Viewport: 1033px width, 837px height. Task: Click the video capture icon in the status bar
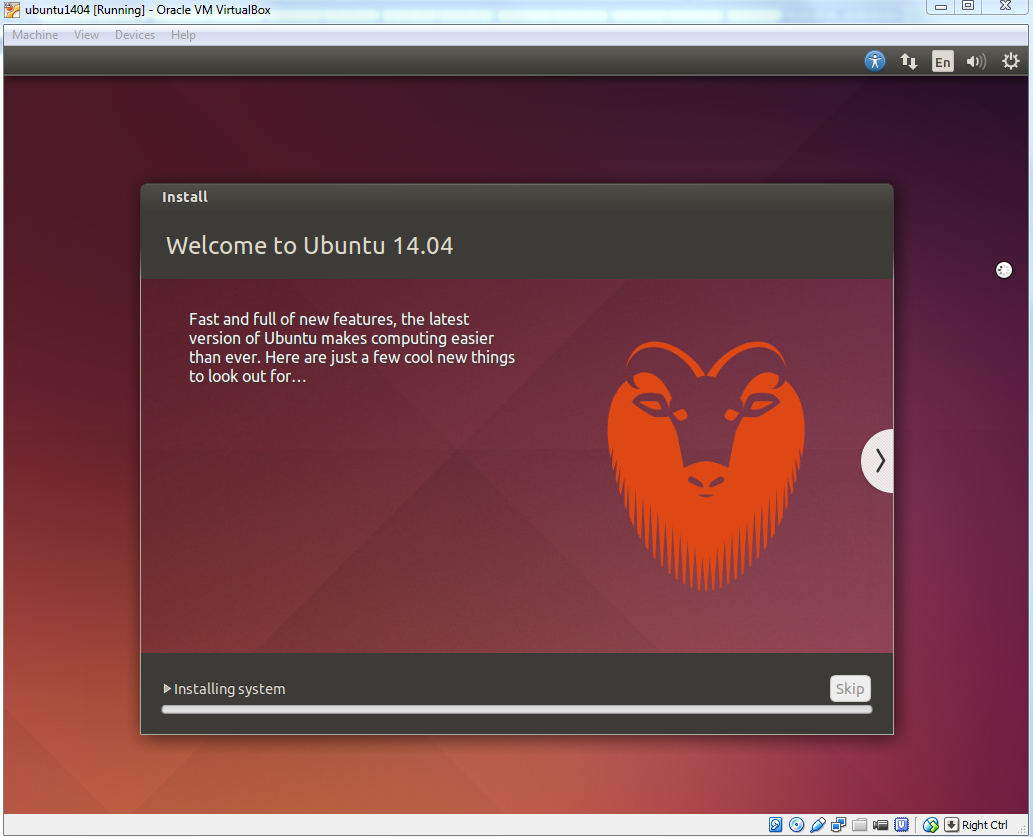click(880, 824)
